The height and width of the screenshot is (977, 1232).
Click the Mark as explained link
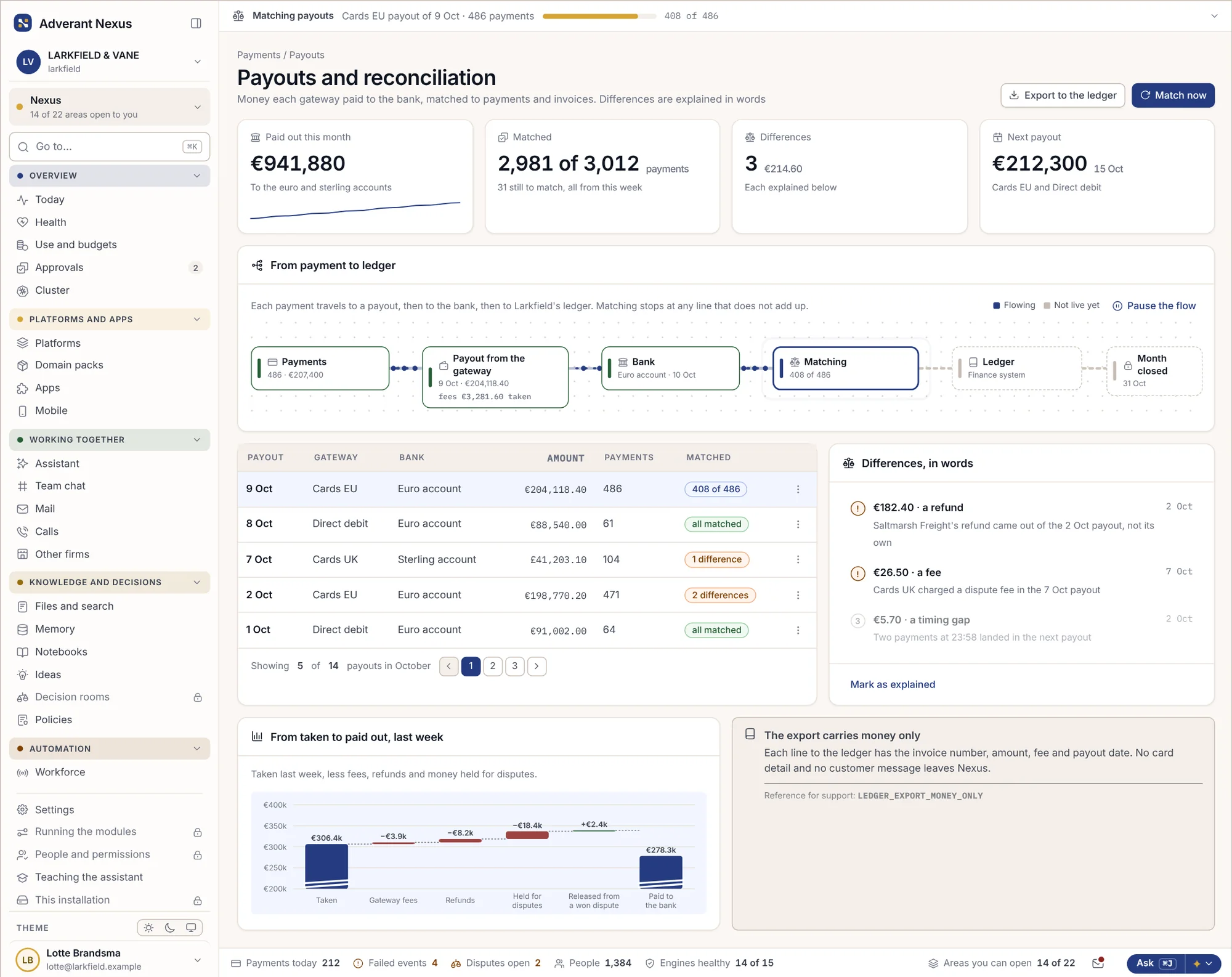(x=893, y=685)
